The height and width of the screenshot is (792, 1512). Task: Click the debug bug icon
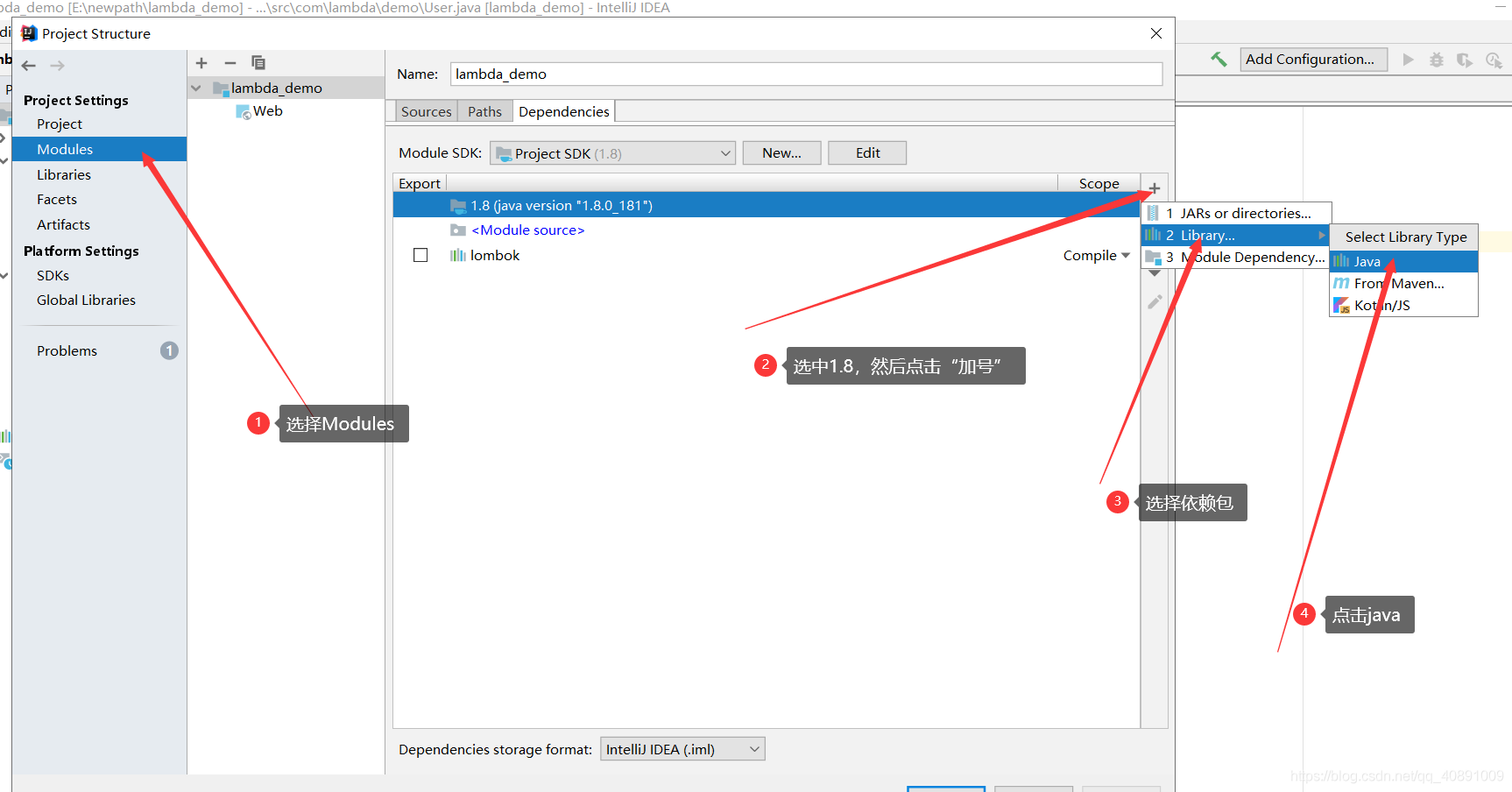coord(1437,60)
